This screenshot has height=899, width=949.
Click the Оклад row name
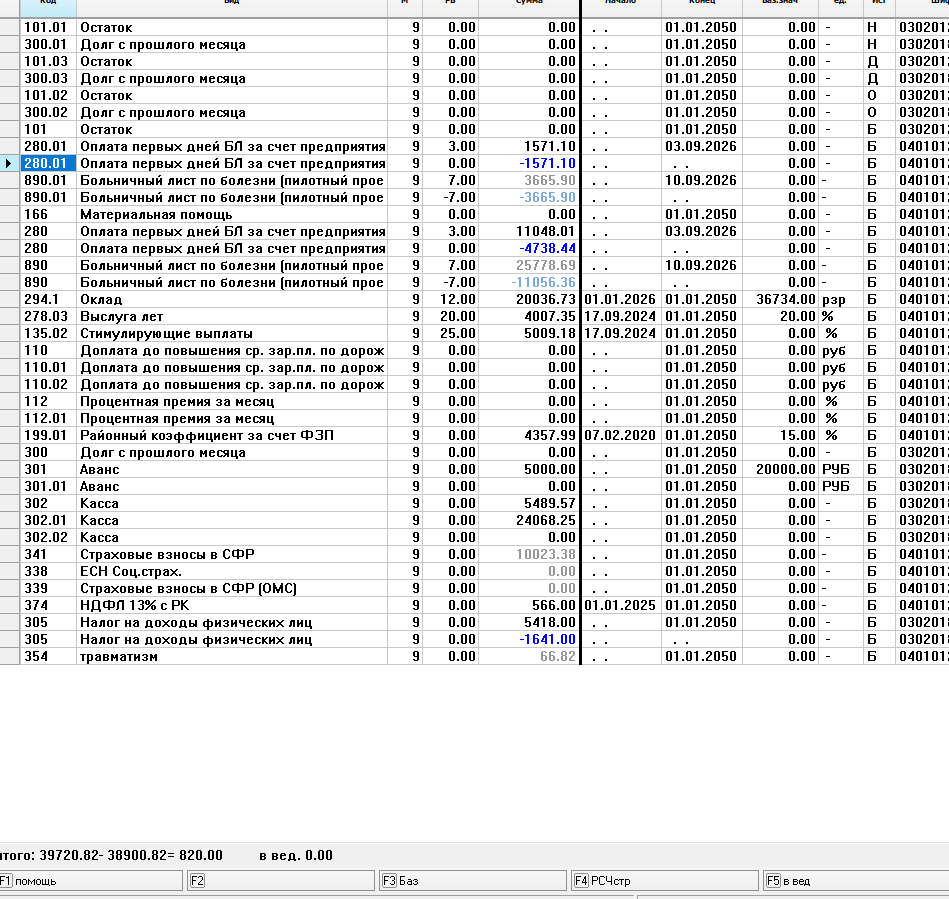pyautogui.click(x=101, y=299)
